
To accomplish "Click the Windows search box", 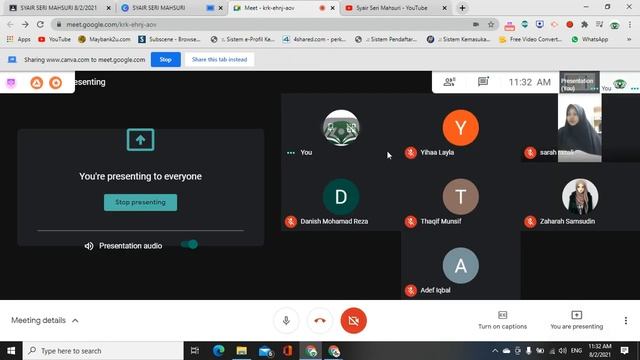I will (x=103, y=351).
